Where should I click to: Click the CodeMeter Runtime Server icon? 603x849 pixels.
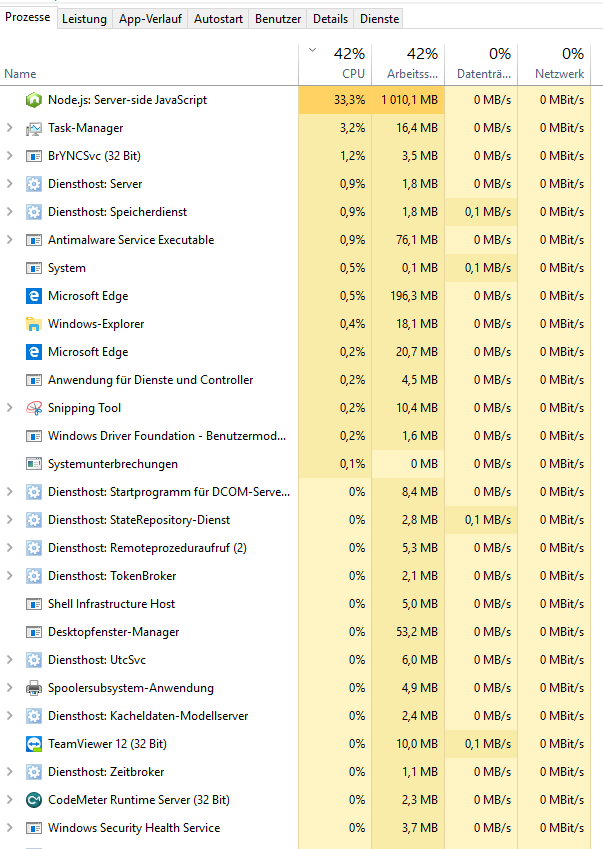click(34, 800)
